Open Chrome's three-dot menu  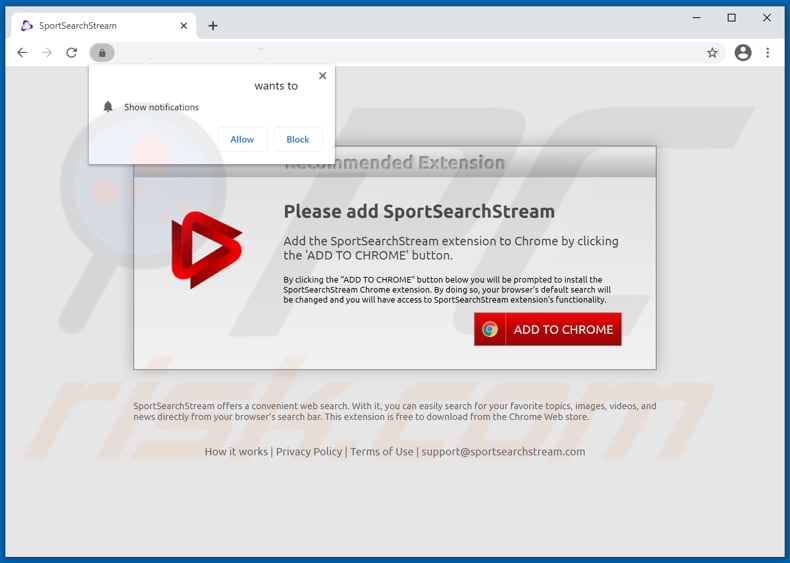(x=767, y=52)
